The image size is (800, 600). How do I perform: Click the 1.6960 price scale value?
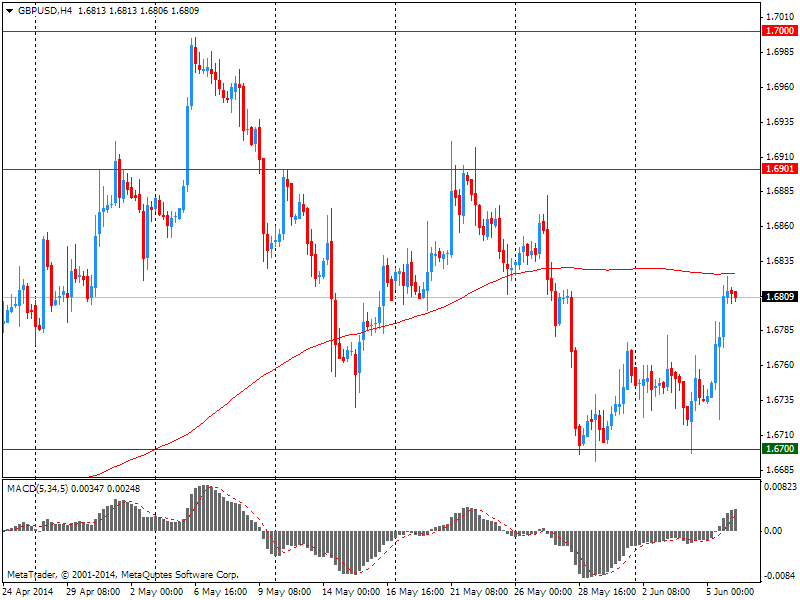[x=781, y=87]
